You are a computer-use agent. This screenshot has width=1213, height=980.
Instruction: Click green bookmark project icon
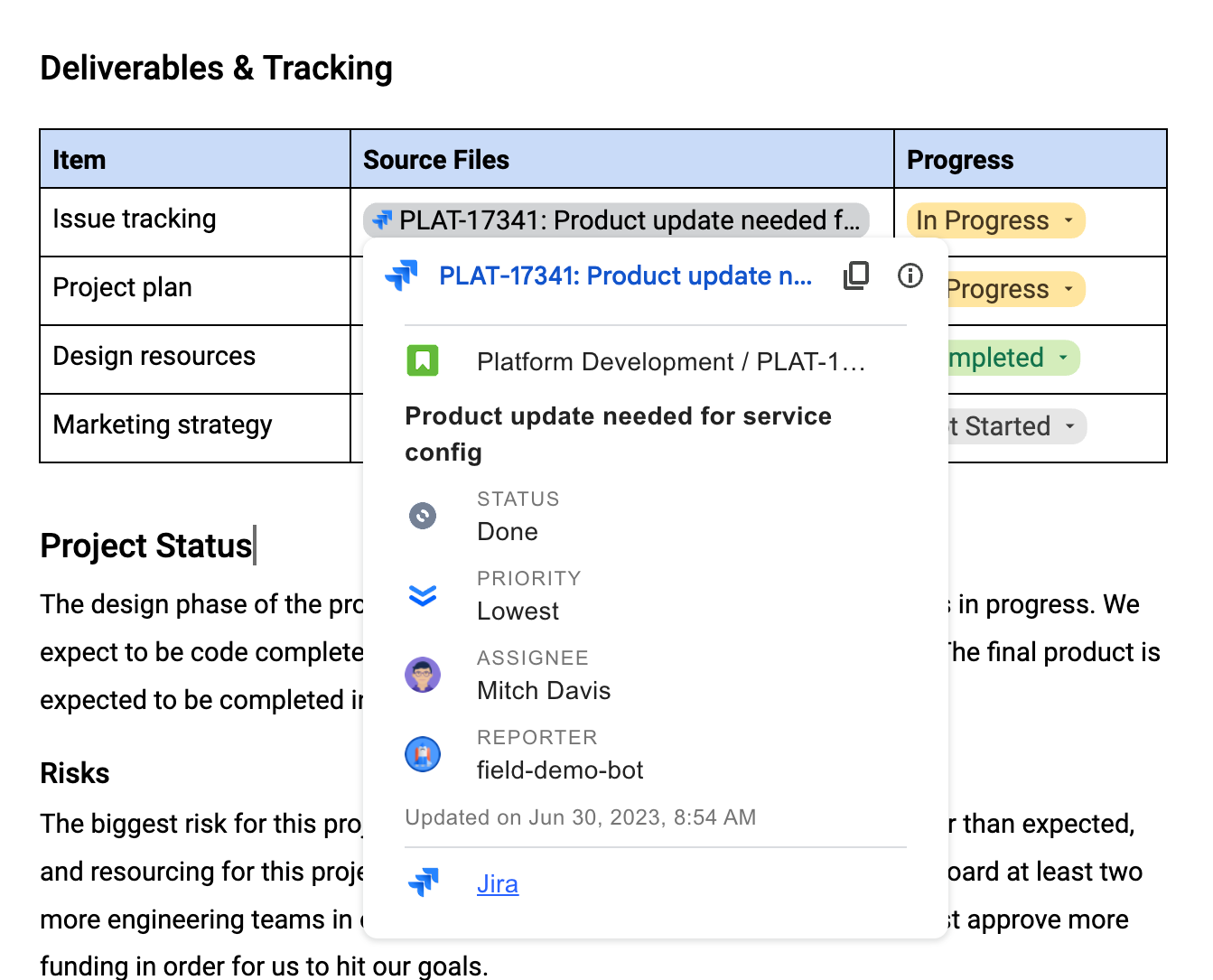click(x=422, y=361)
